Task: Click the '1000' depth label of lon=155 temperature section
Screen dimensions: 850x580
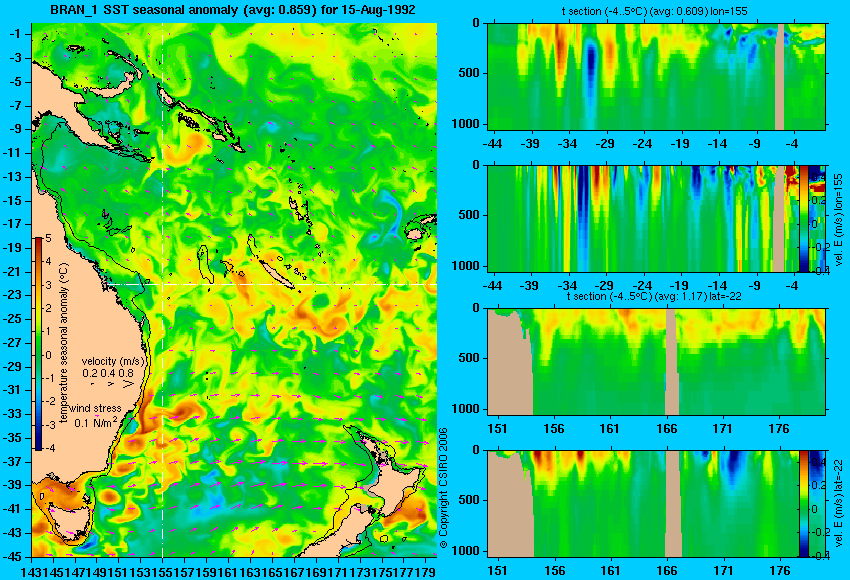Action: coord(466,124)
